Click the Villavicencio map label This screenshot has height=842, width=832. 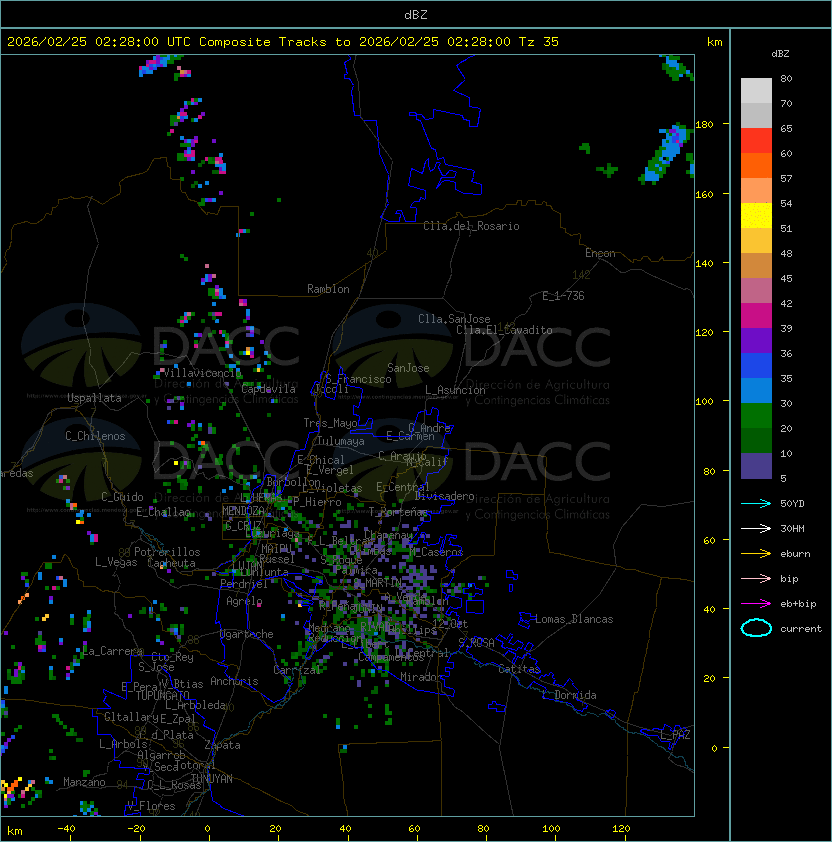point(202,373)
